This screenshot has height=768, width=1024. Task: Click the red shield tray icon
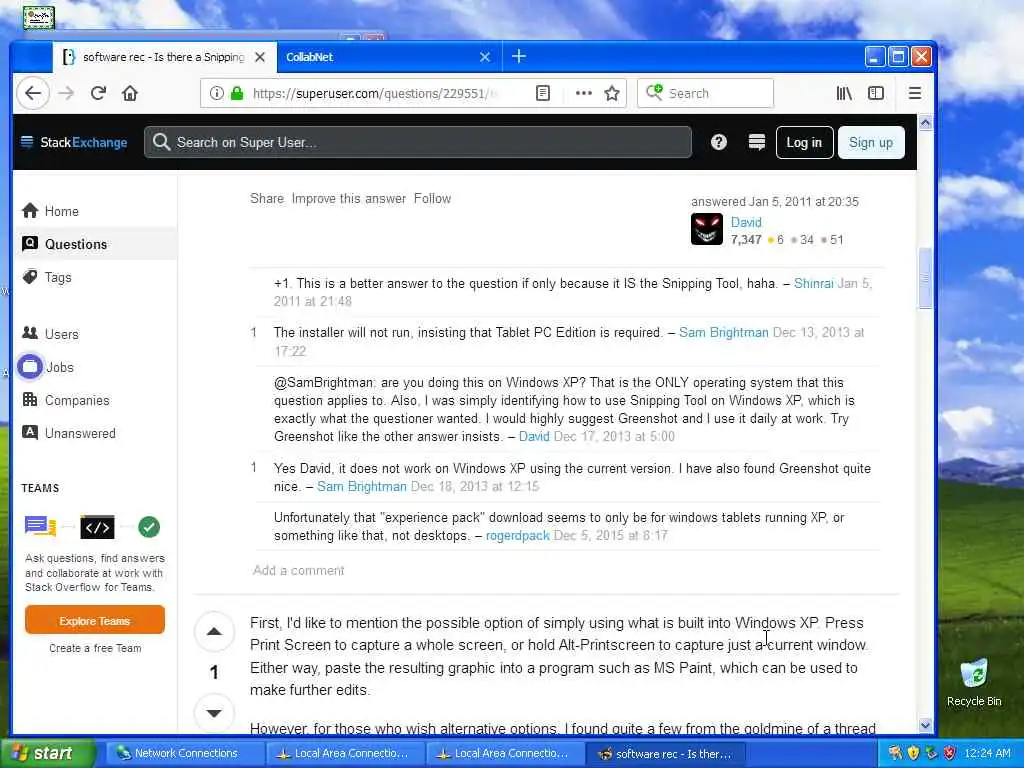pos(950,753)
